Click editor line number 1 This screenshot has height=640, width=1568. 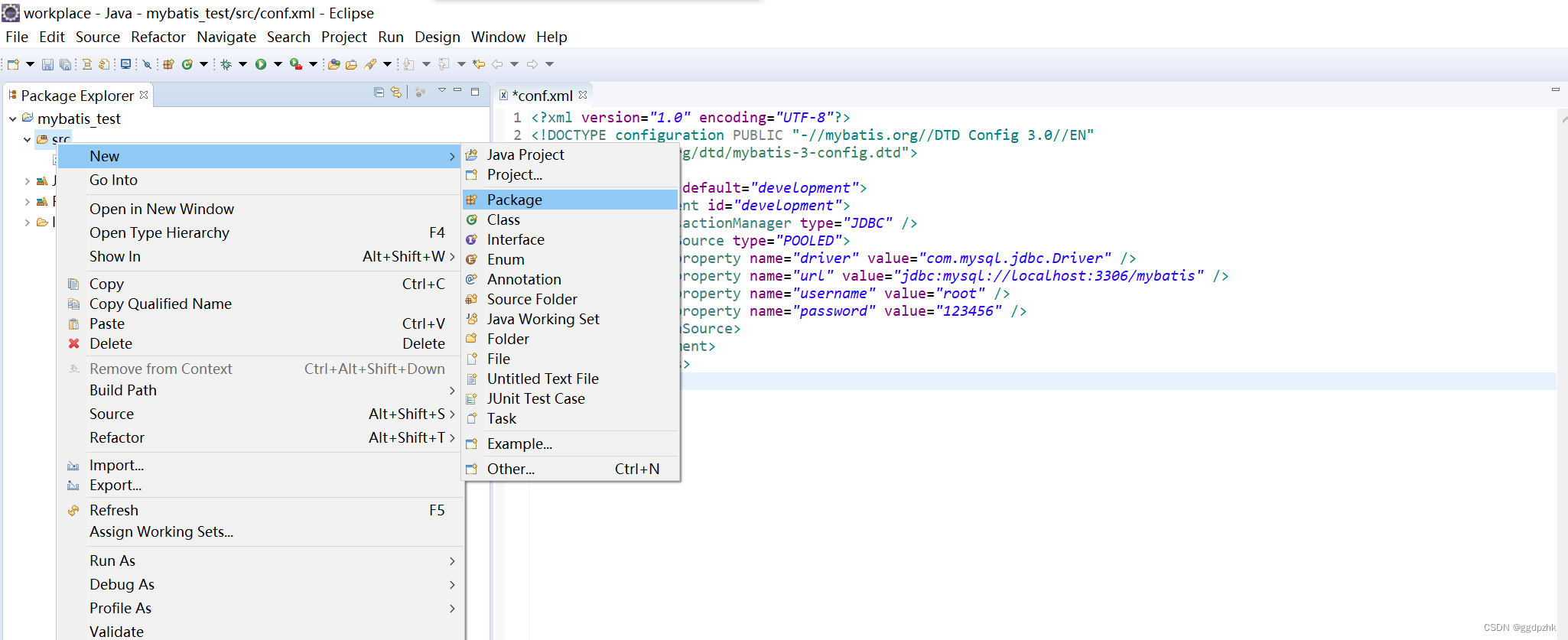517,118
